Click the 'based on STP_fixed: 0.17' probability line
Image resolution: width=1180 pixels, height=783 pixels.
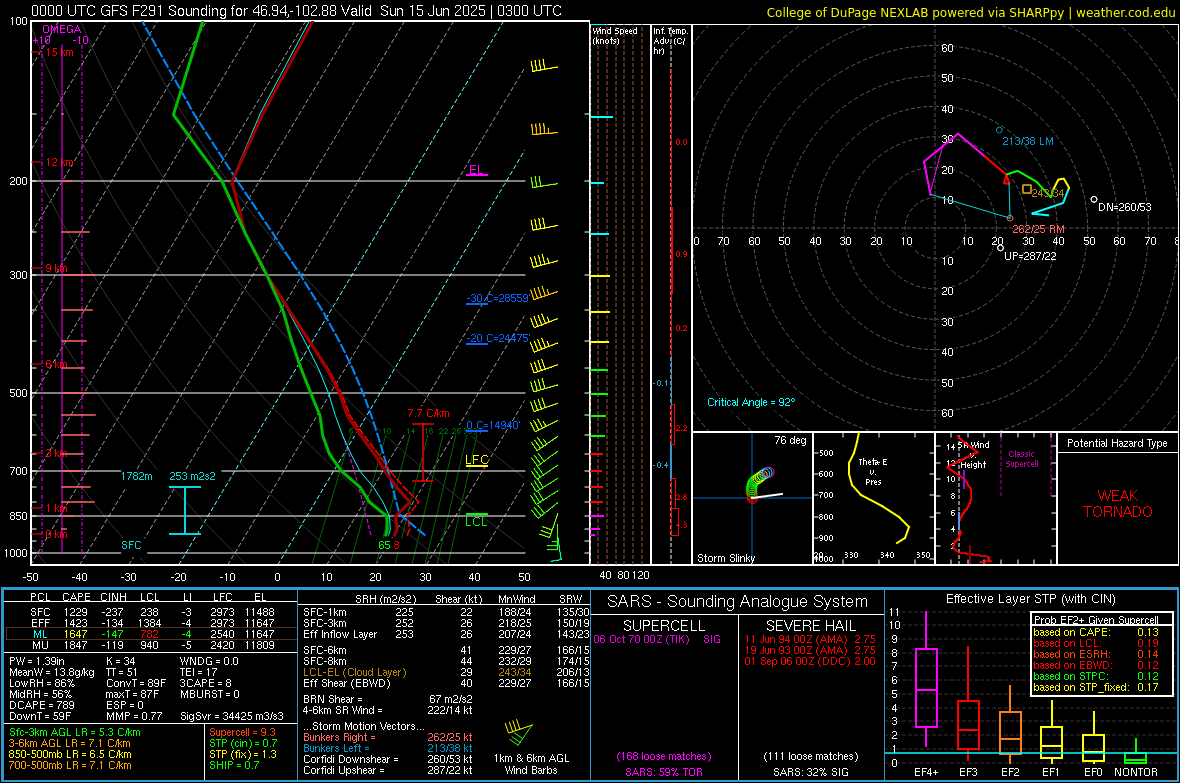coord(1096,687)
